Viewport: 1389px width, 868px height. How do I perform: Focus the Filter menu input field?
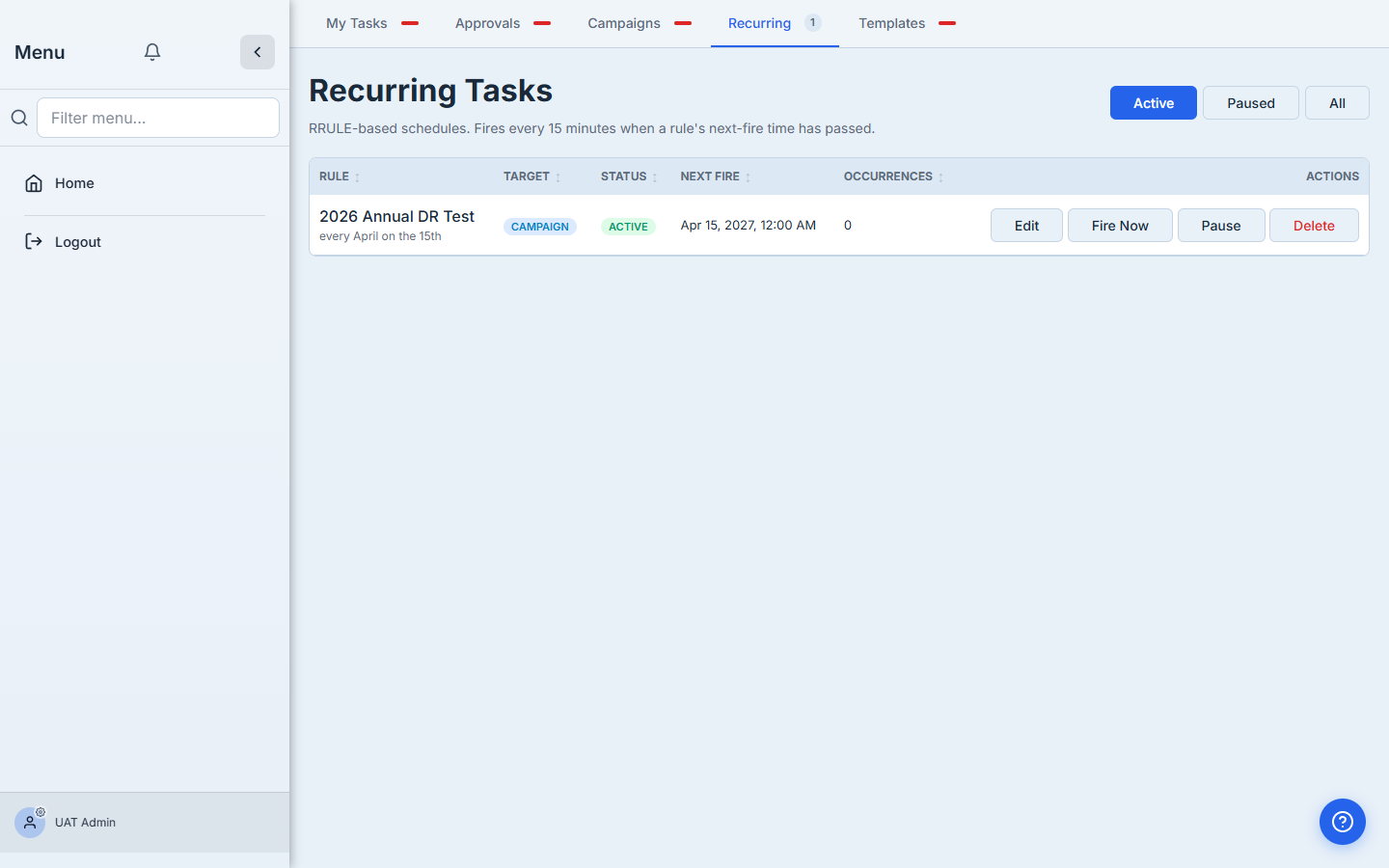pyautogui.click(x=158, y=118)
